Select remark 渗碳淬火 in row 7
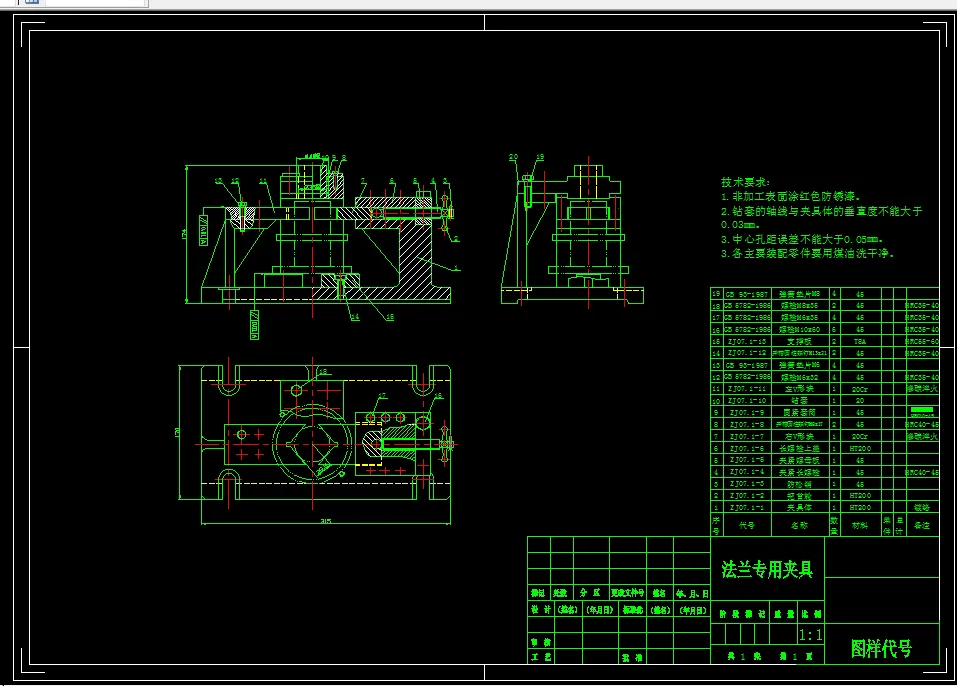 [922, 436]
